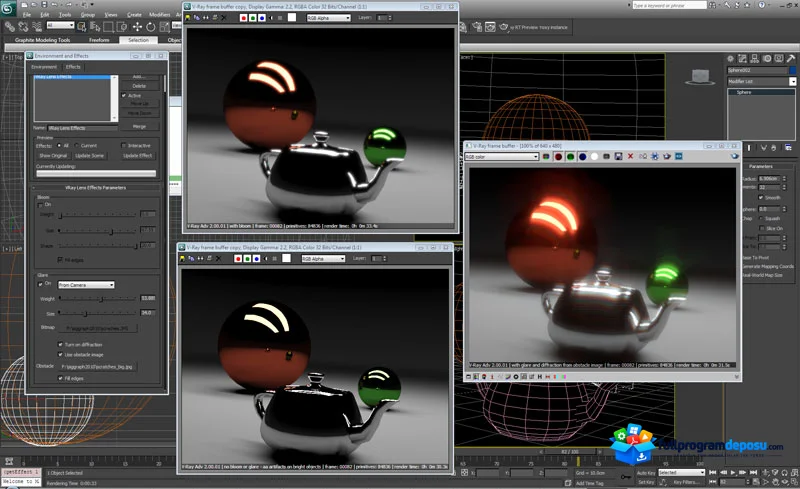Click the Update Scene button
The height and width of the screenshot is (489, 800).
[x=89, y=156]
